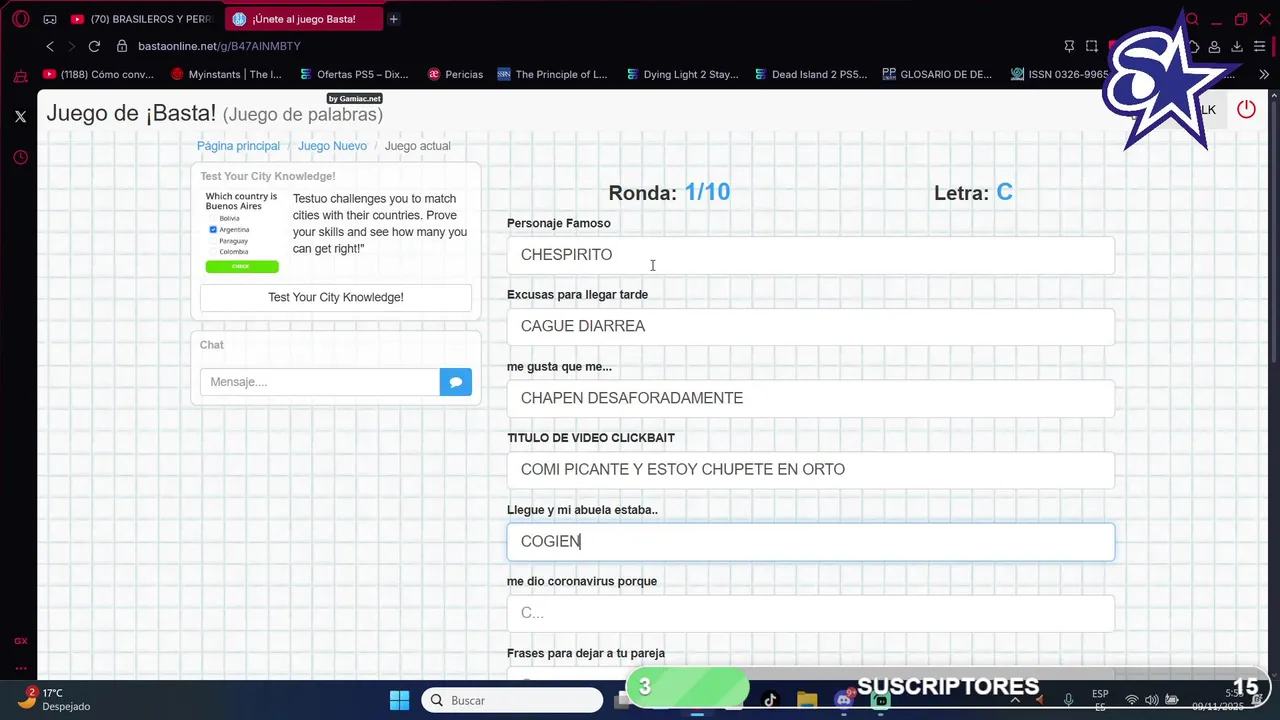Screen dimensions: 1280x720
Task: Click the by Gamiac.net badge
Action: (x=354, y=98)
